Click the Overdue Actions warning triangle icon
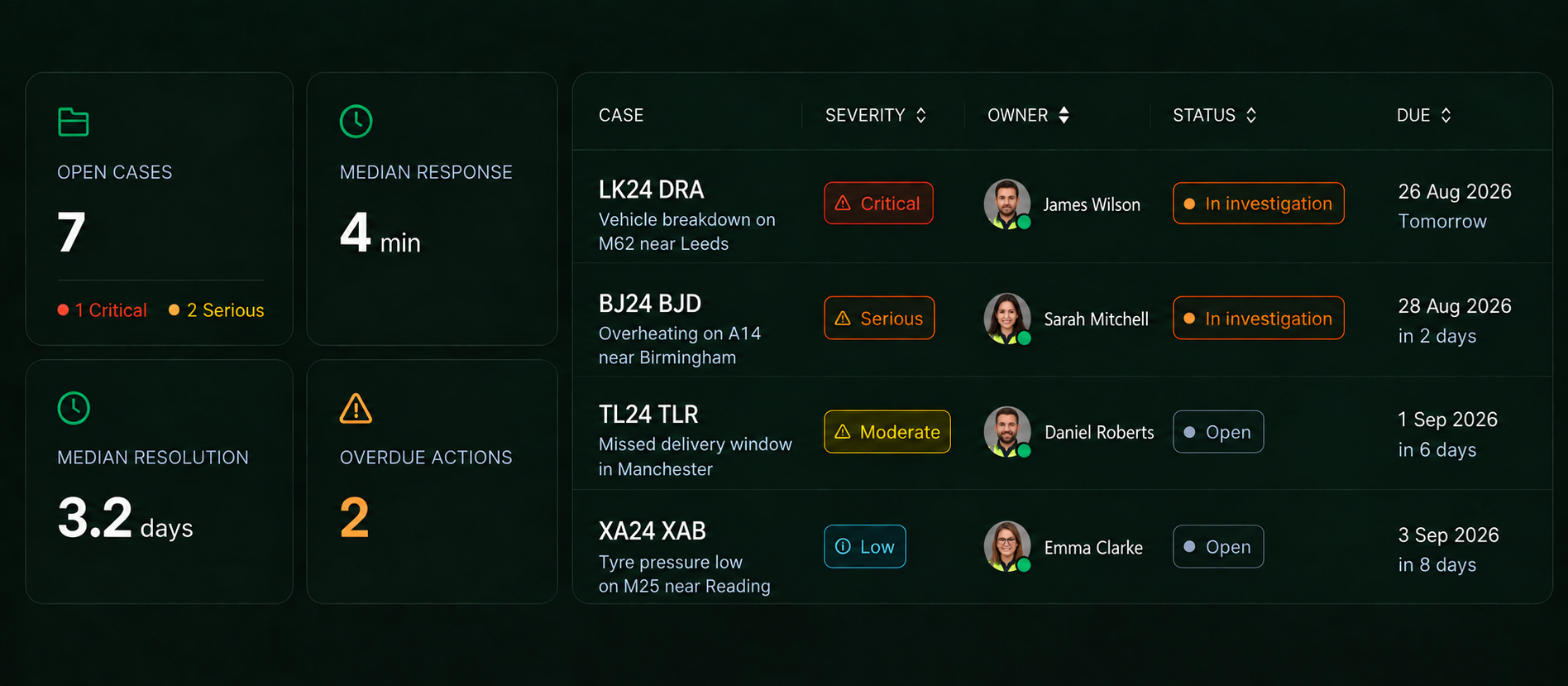The image size is (1568, 686). point(356,408)
